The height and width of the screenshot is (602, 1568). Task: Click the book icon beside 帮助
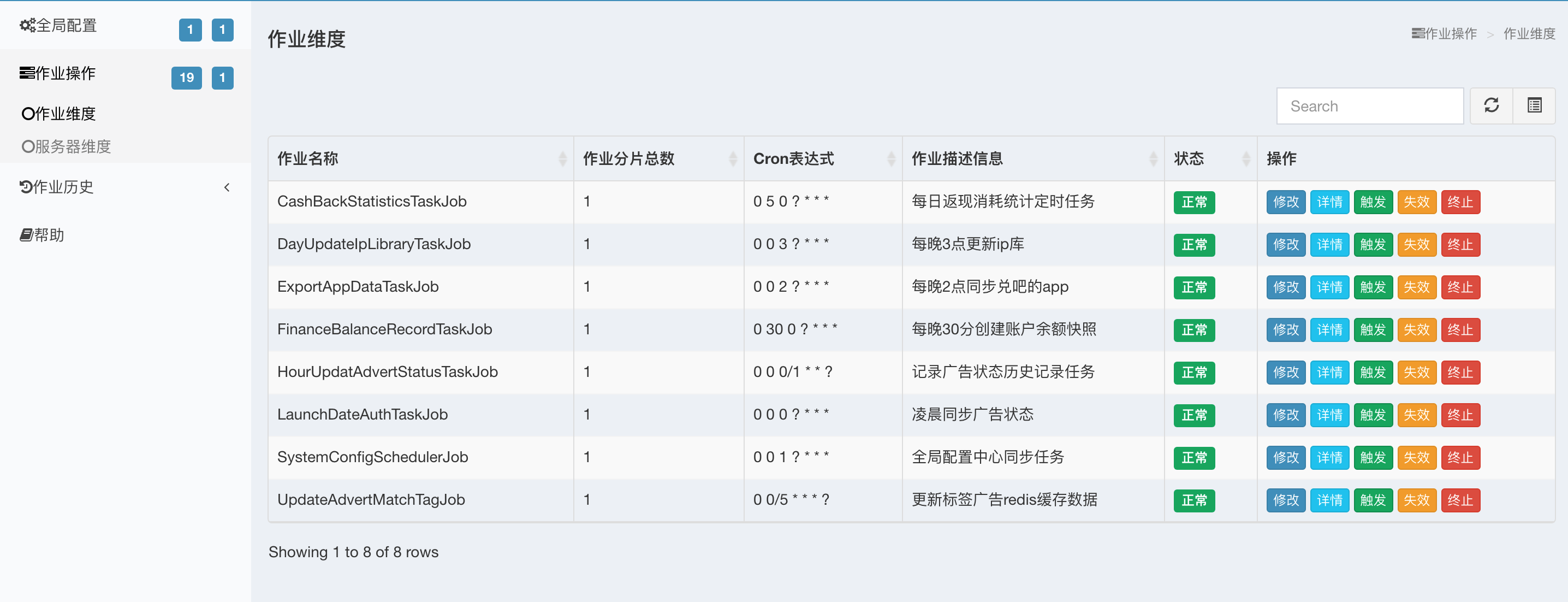click(x=26, y=234)
